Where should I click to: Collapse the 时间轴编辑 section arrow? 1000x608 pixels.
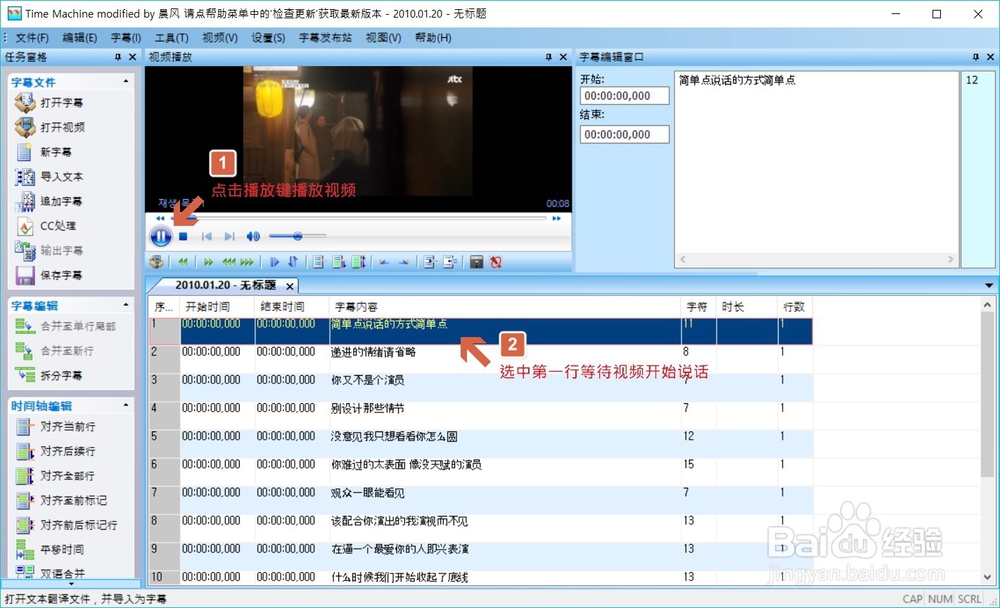tap(125, 404)
